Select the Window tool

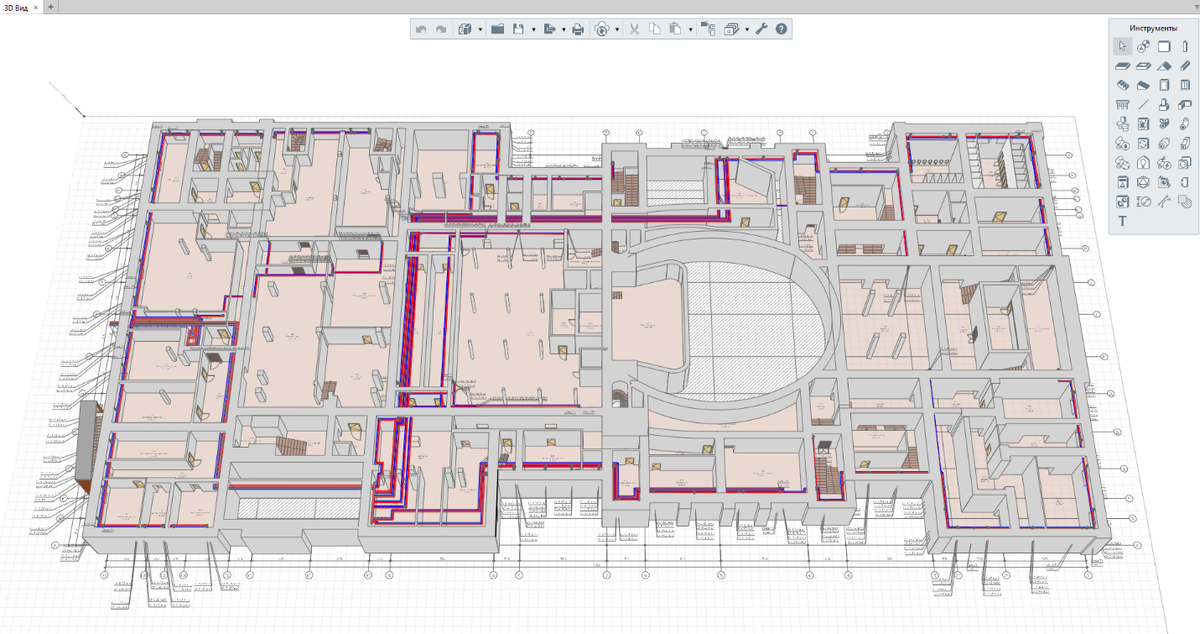point(1185,84)
